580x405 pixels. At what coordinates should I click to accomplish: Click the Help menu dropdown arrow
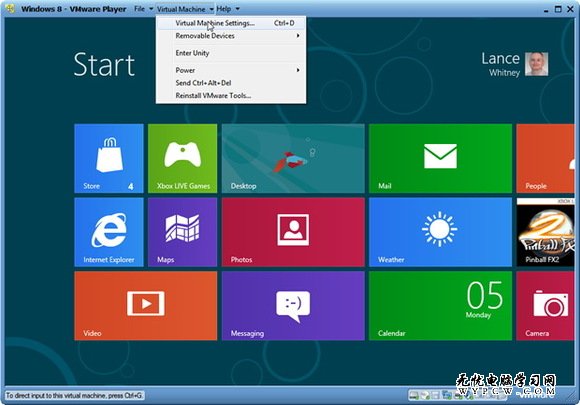click(237, 9)
